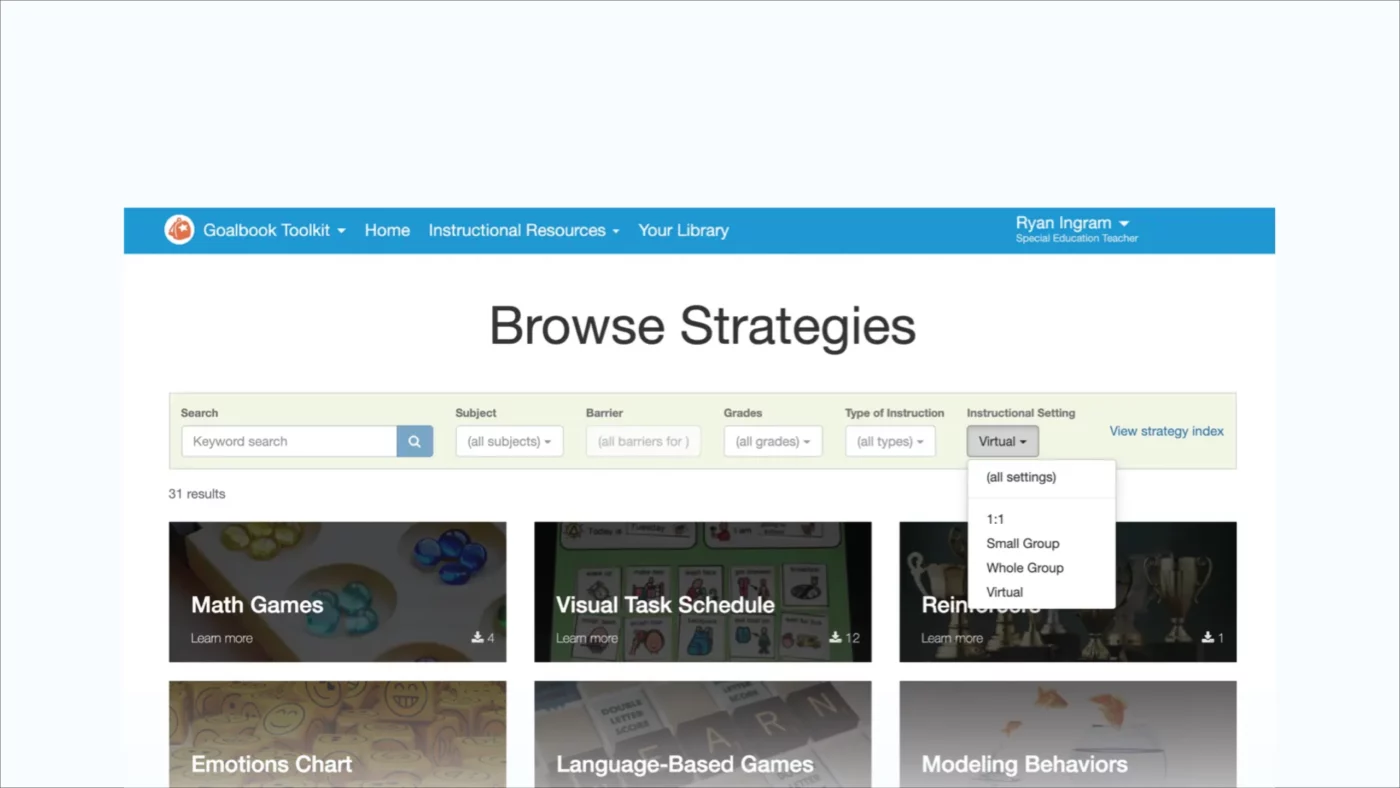Click the Goalbook fox logo icon

pyautogui.click(x=179, y=230)
